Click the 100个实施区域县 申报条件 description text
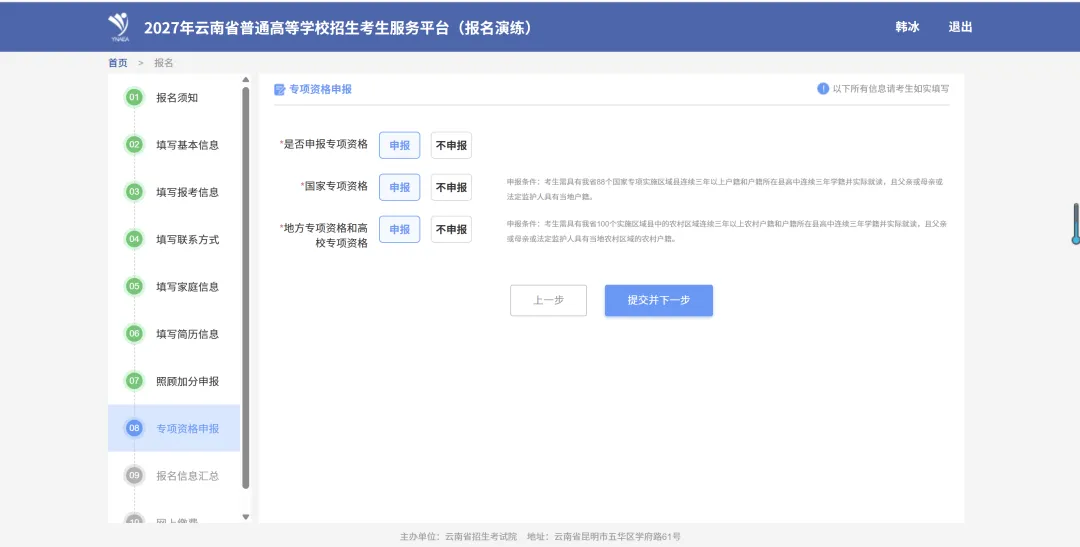1080x547 pixels. tap(727, 231)
